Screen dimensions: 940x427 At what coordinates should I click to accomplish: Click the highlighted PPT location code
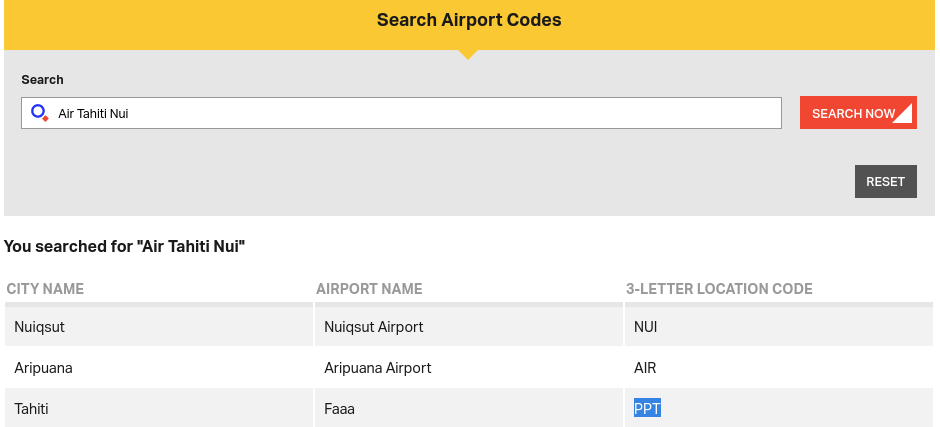point(647,408)
